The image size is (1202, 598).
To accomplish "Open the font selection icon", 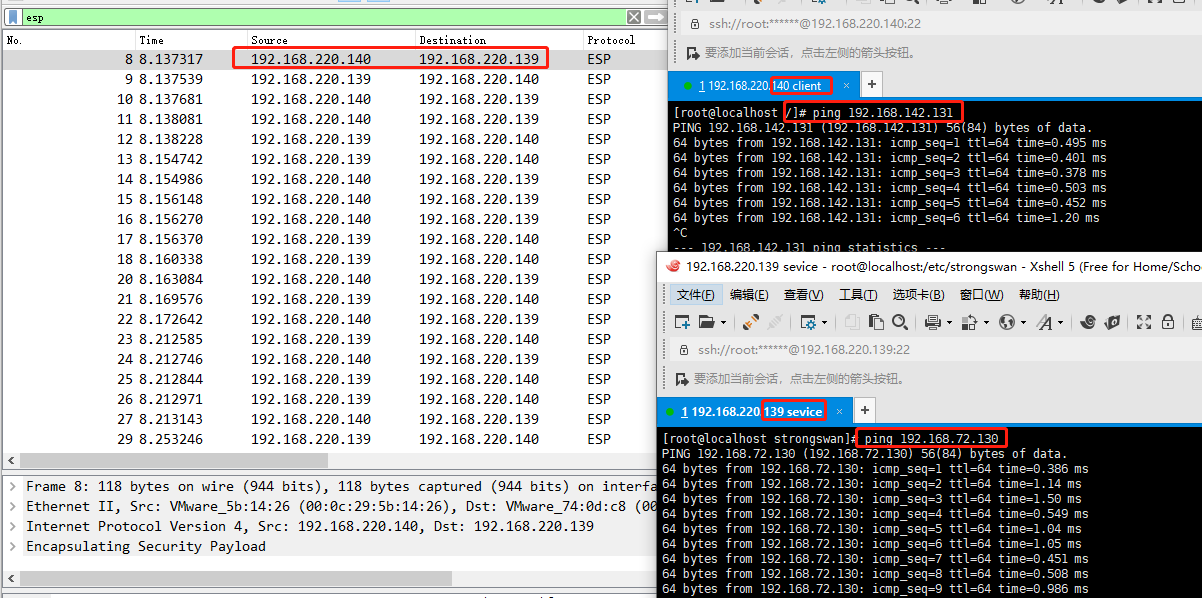I will coord(1045,322).
